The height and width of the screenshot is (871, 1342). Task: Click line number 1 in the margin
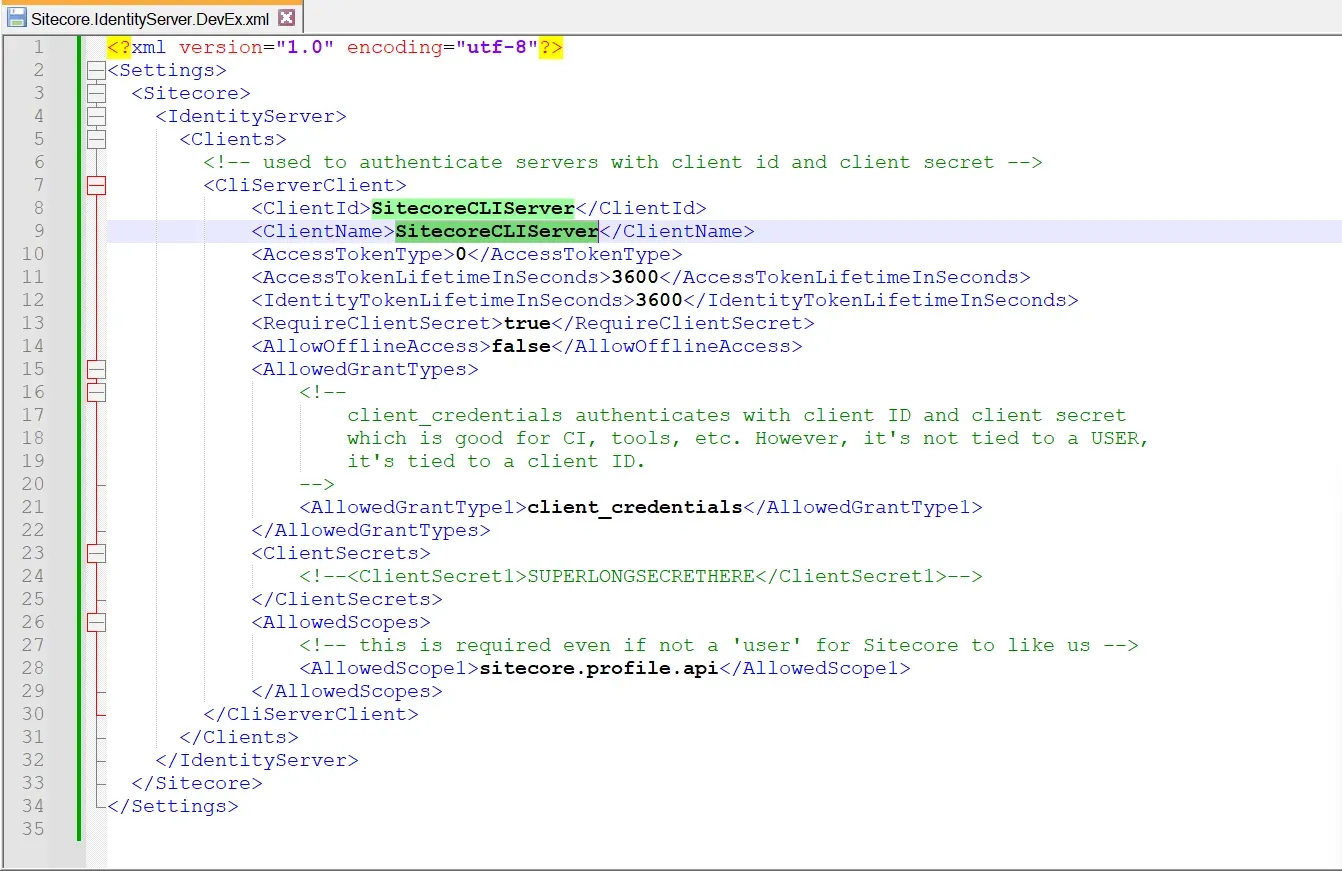38,47
